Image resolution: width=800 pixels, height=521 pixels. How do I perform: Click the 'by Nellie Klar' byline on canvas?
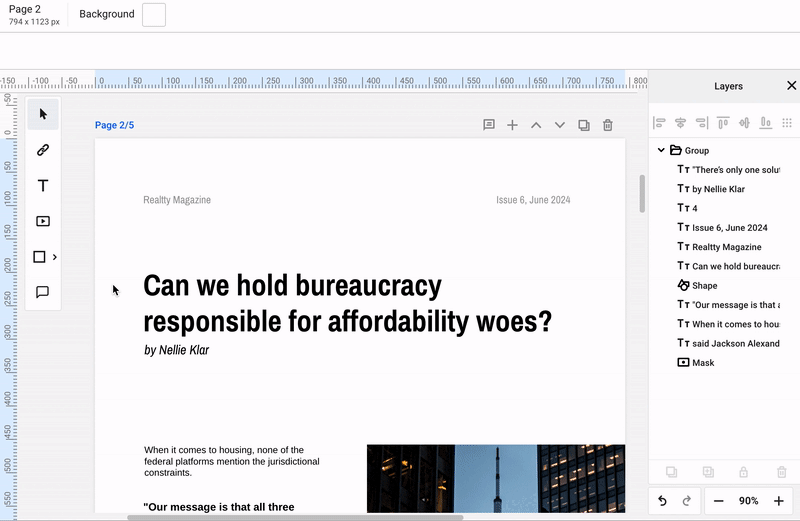coord(177,350)
